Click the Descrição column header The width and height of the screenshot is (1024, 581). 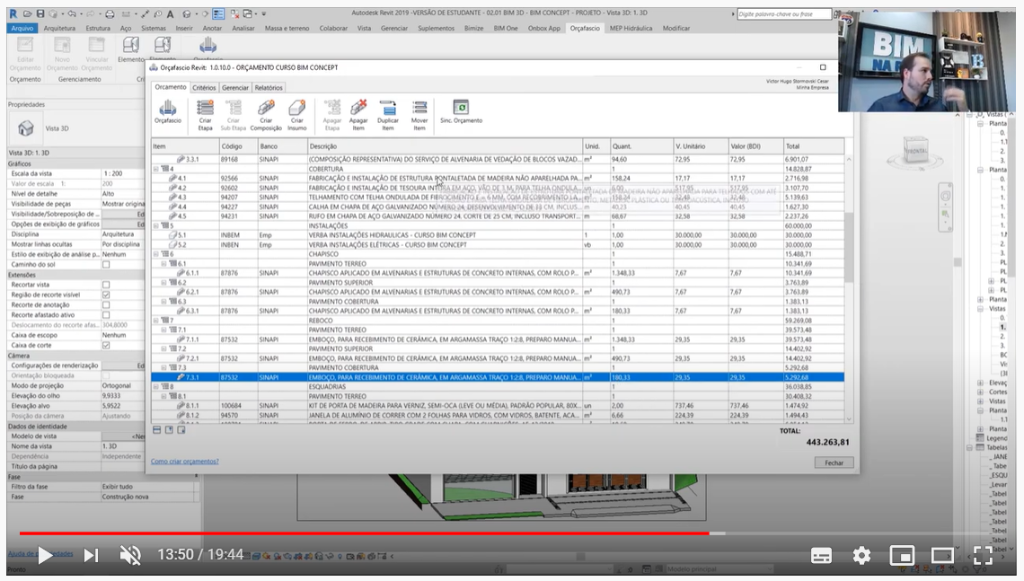tap(445, 146)
